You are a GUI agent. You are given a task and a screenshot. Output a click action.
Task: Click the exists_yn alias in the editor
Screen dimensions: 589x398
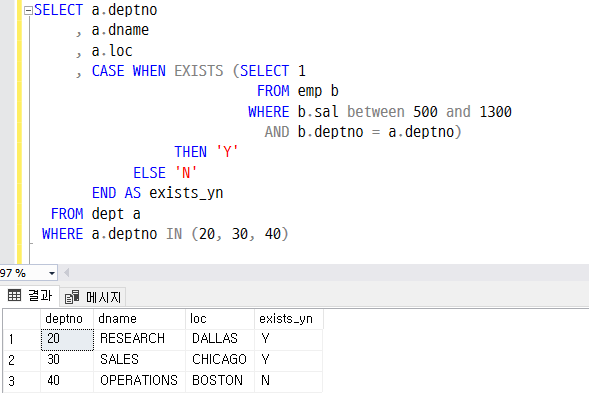[x=186, y=193]
